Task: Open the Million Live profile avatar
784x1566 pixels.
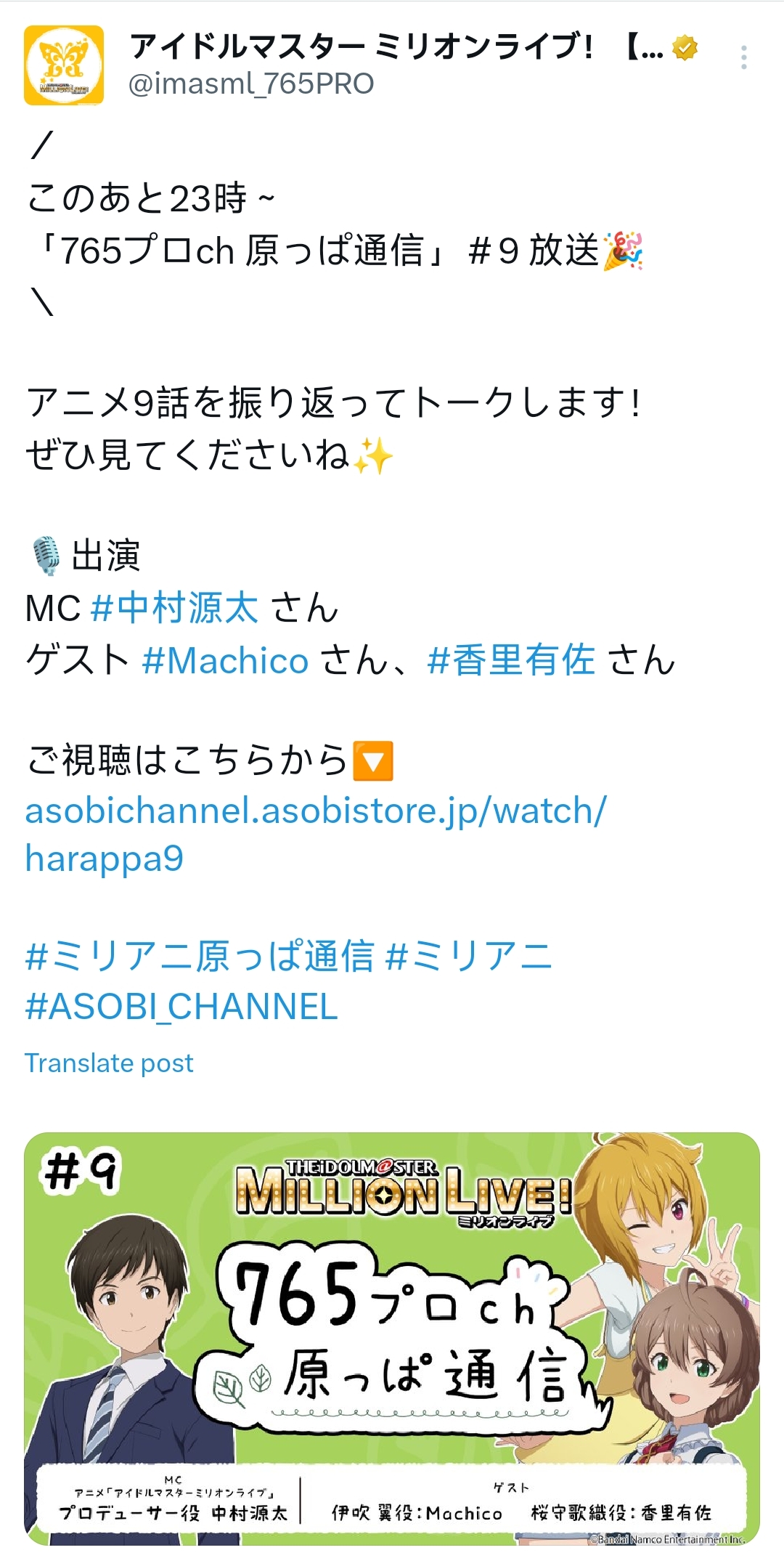Action: (64, 65)
